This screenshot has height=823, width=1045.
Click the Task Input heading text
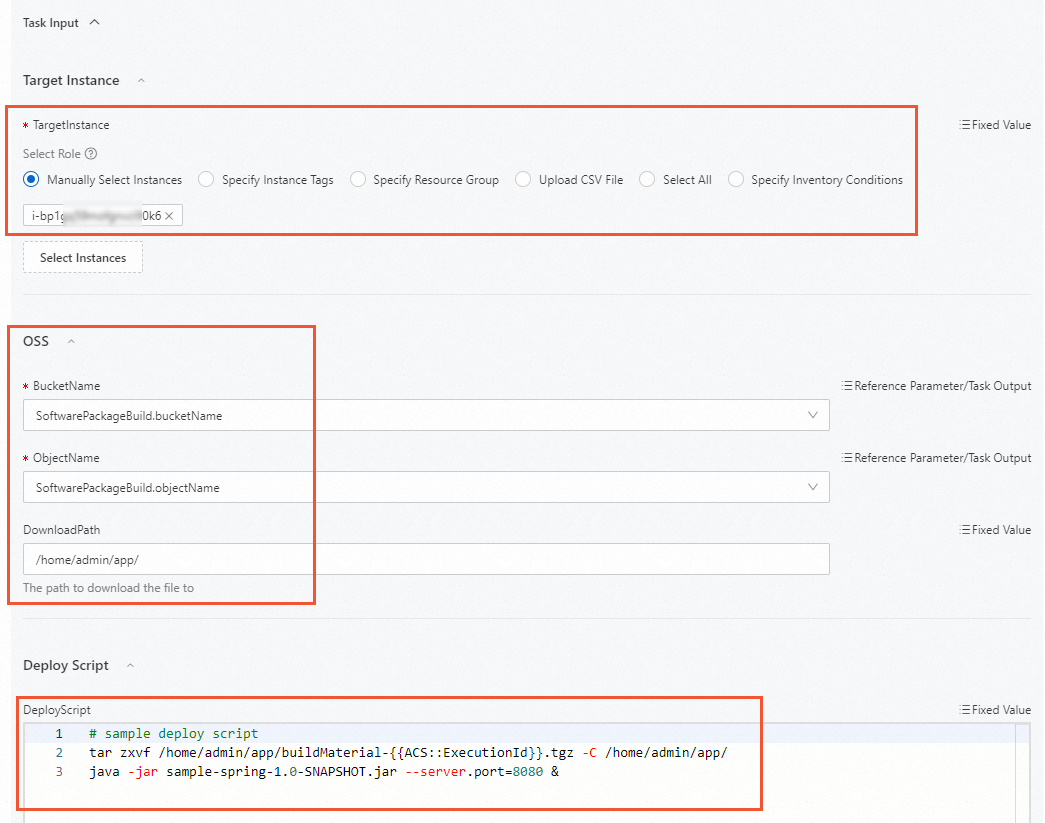point(51,23)
